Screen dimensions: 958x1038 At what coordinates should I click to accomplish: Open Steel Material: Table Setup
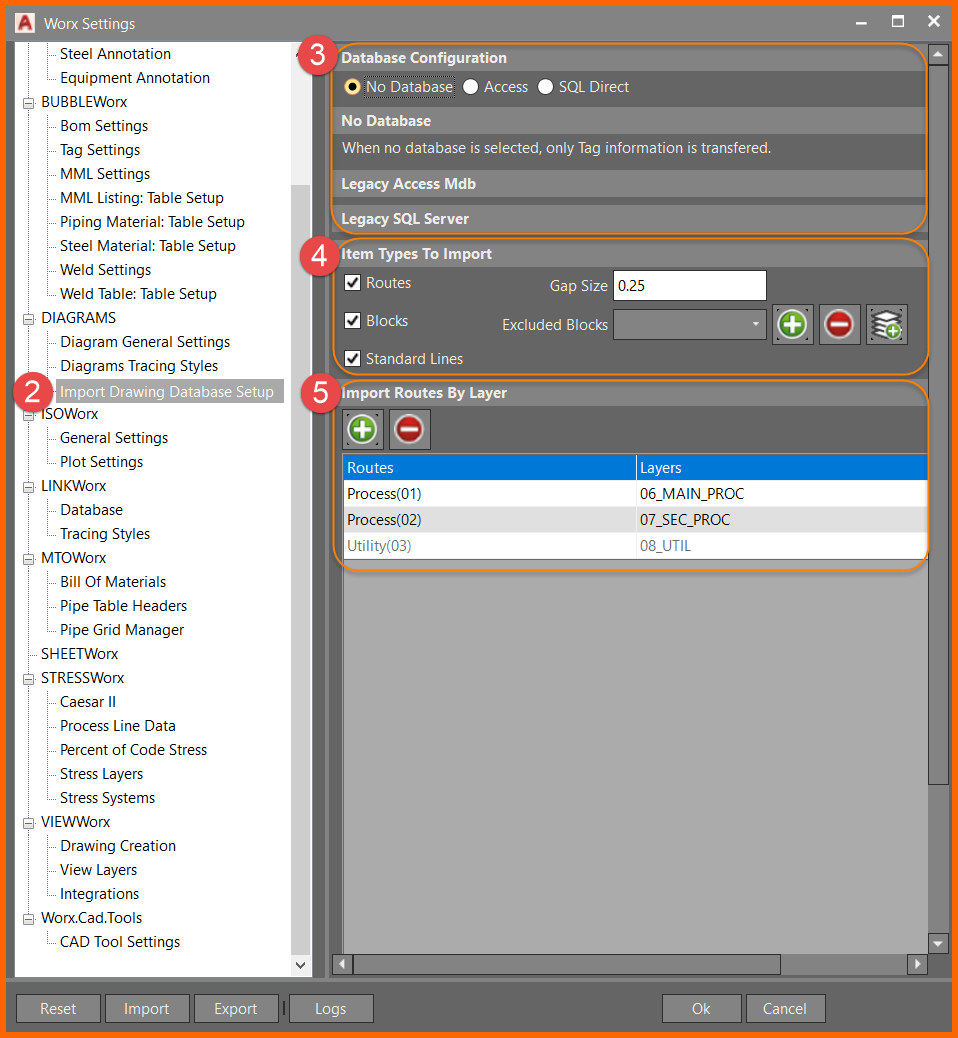[x=148, y=246]
